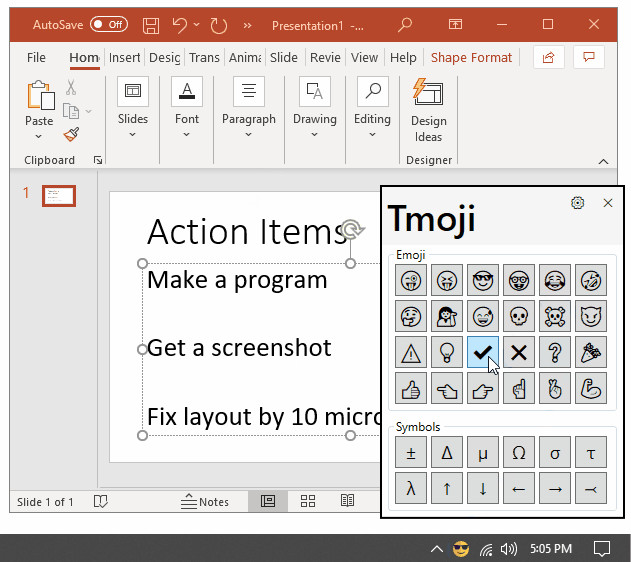631x562 pixels.
Task: Open the Transitions tab
Action: [x=204, y=58]
